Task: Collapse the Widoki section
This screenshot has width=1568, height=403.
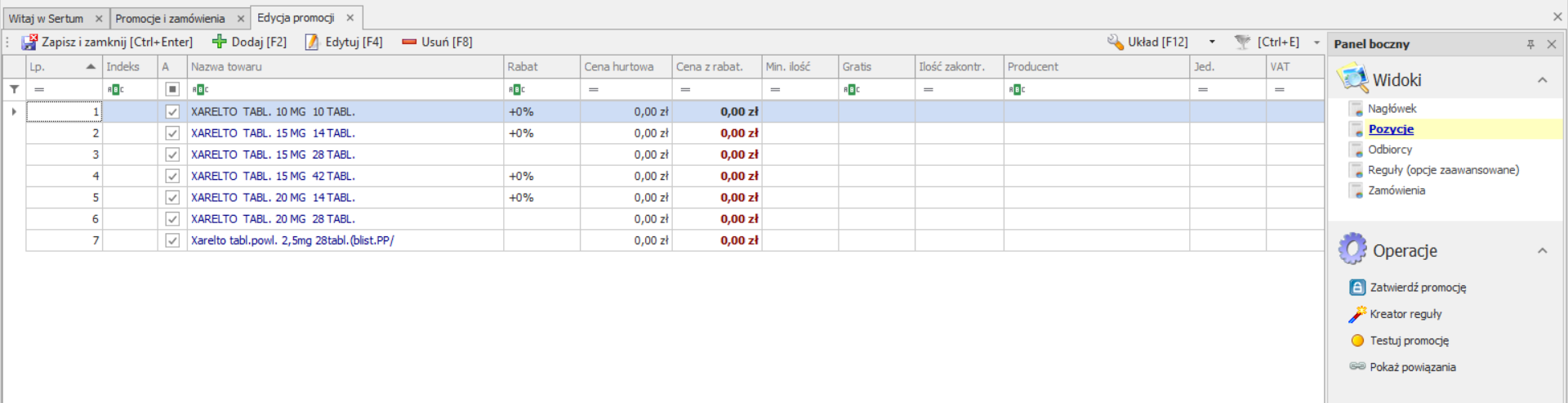Action: (1542, 80)
